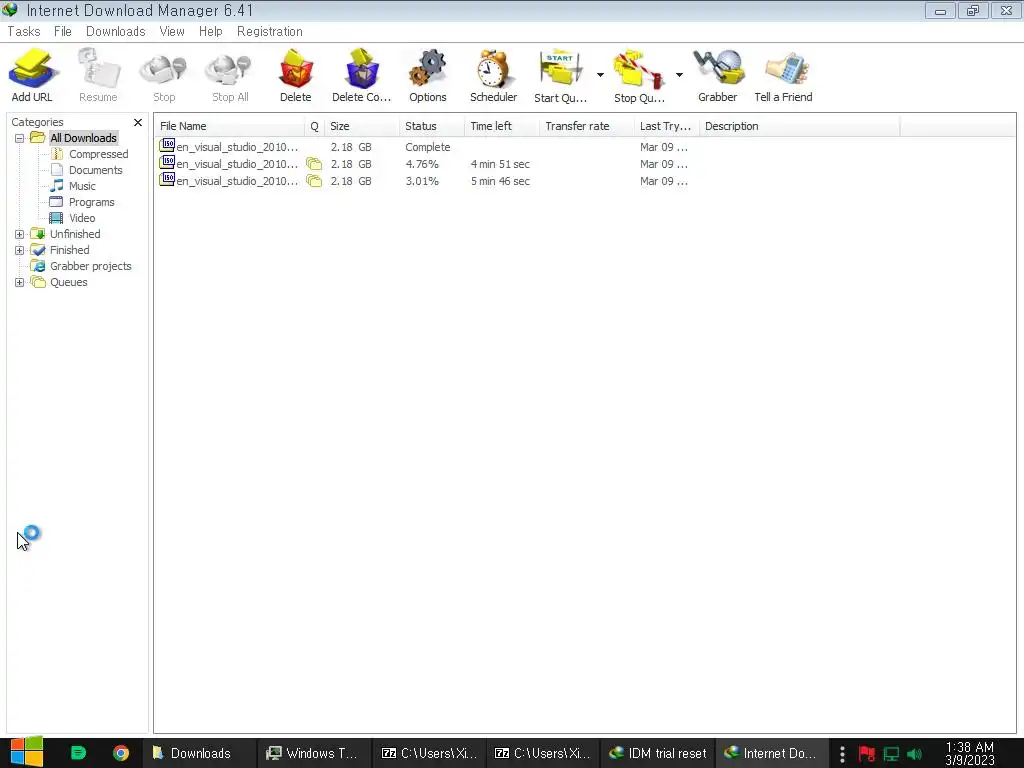Select the Finished category

click(69, 250)
